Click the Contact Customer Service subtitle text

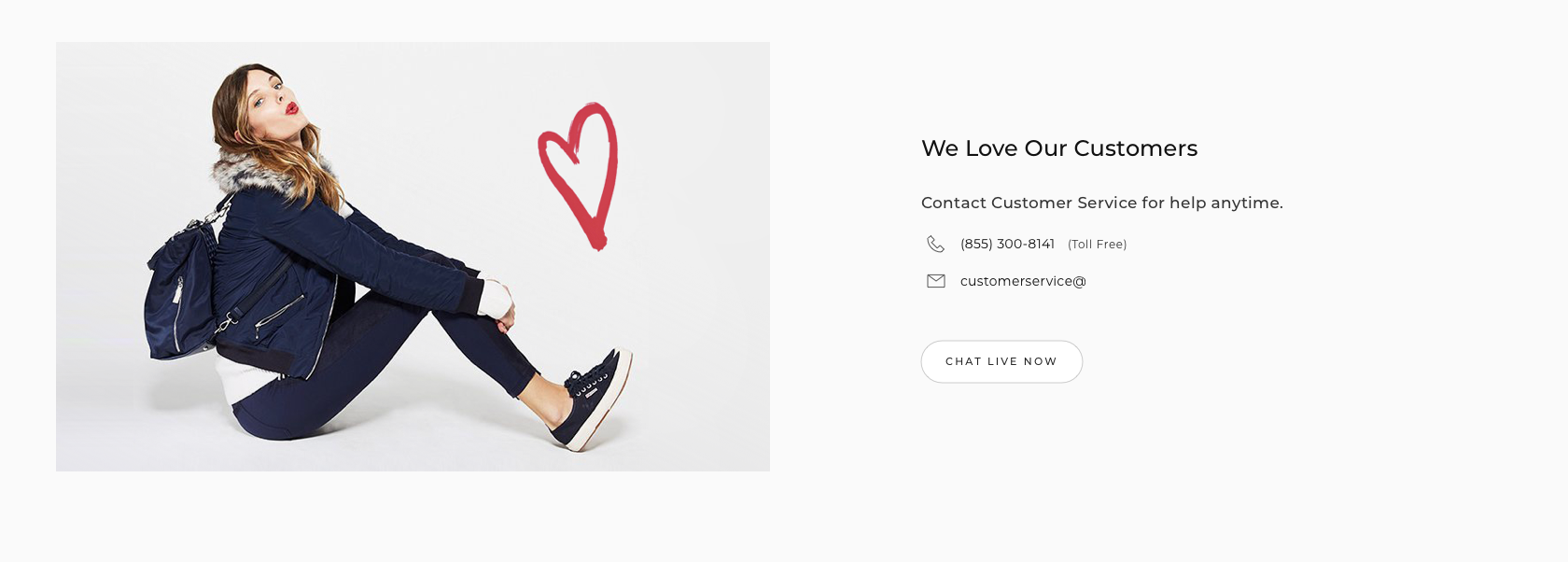(1101, 203)
